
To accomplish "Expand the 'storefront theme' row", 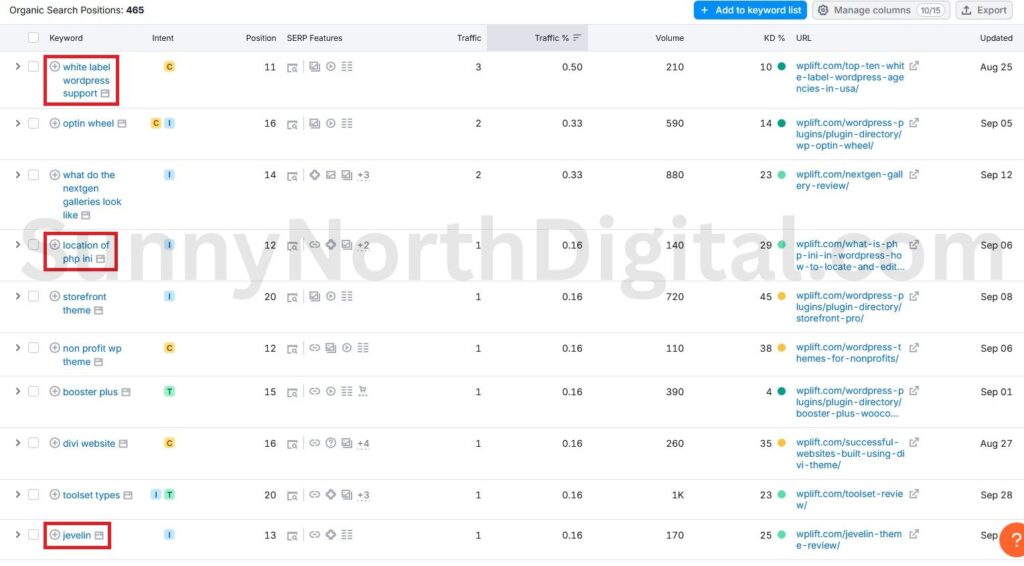I will point(18,296).
